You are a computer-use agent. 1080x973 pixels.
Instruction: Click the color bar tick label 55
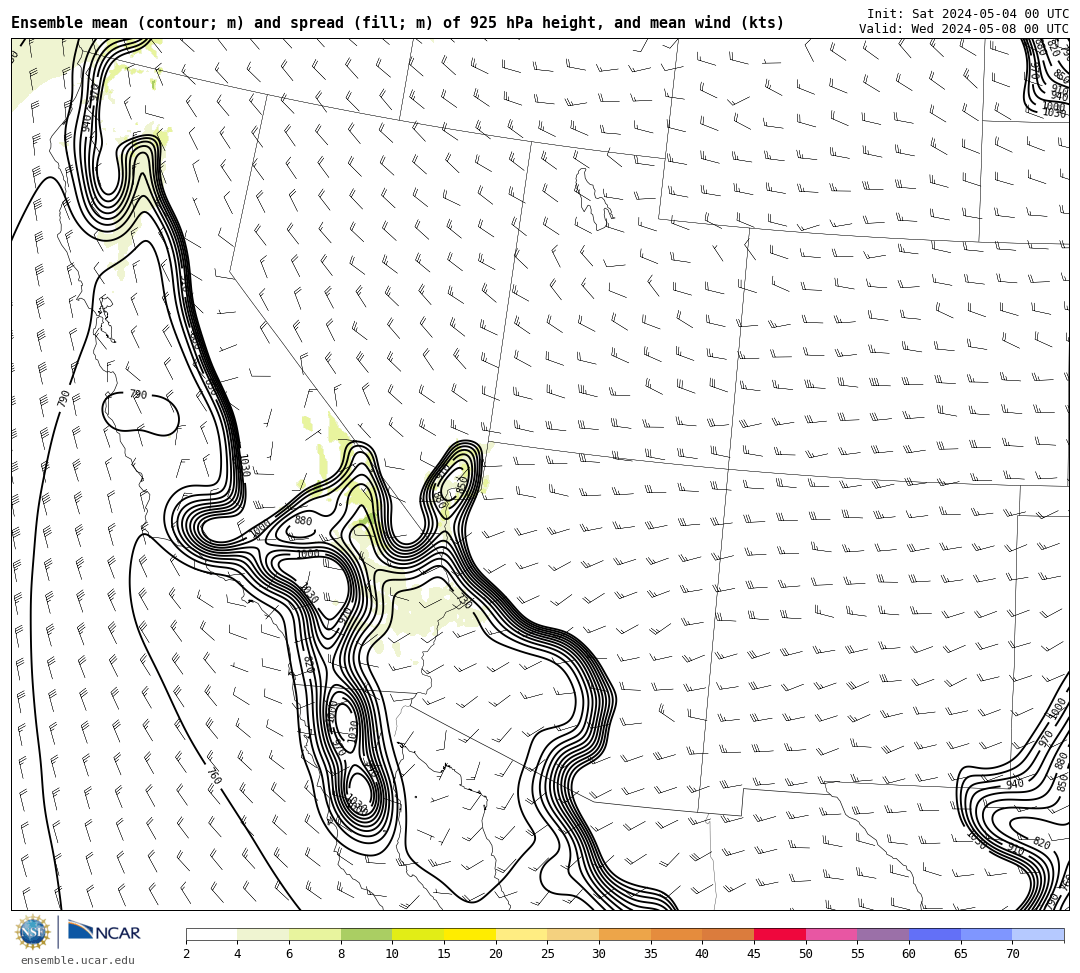pyautogui.click(x=857, y=954)
